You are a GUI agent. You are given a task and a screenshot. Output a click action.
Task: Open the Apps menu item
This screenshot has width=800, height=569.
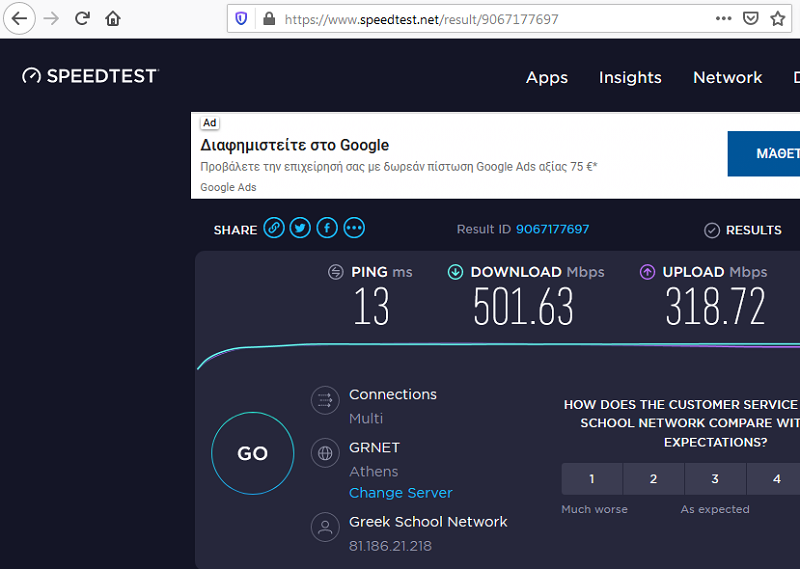(x=547, y=77)
